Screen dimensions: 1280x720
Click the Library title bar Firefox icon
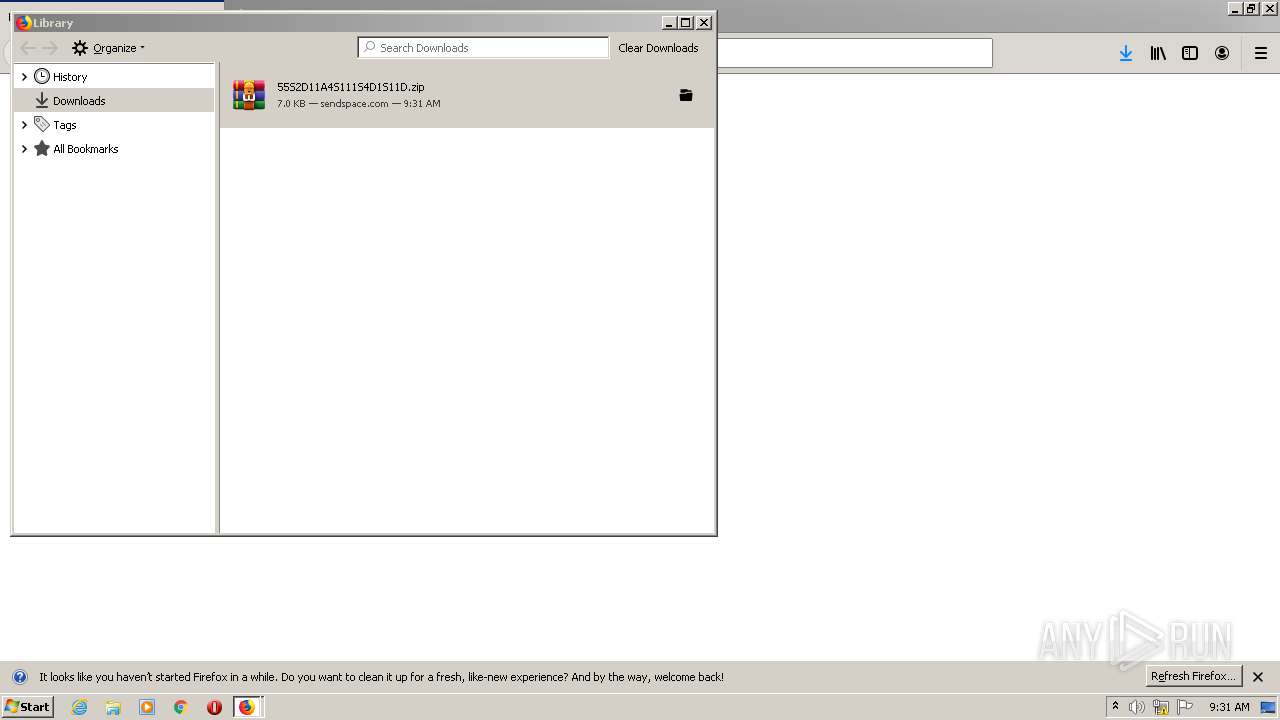point(24,23)
